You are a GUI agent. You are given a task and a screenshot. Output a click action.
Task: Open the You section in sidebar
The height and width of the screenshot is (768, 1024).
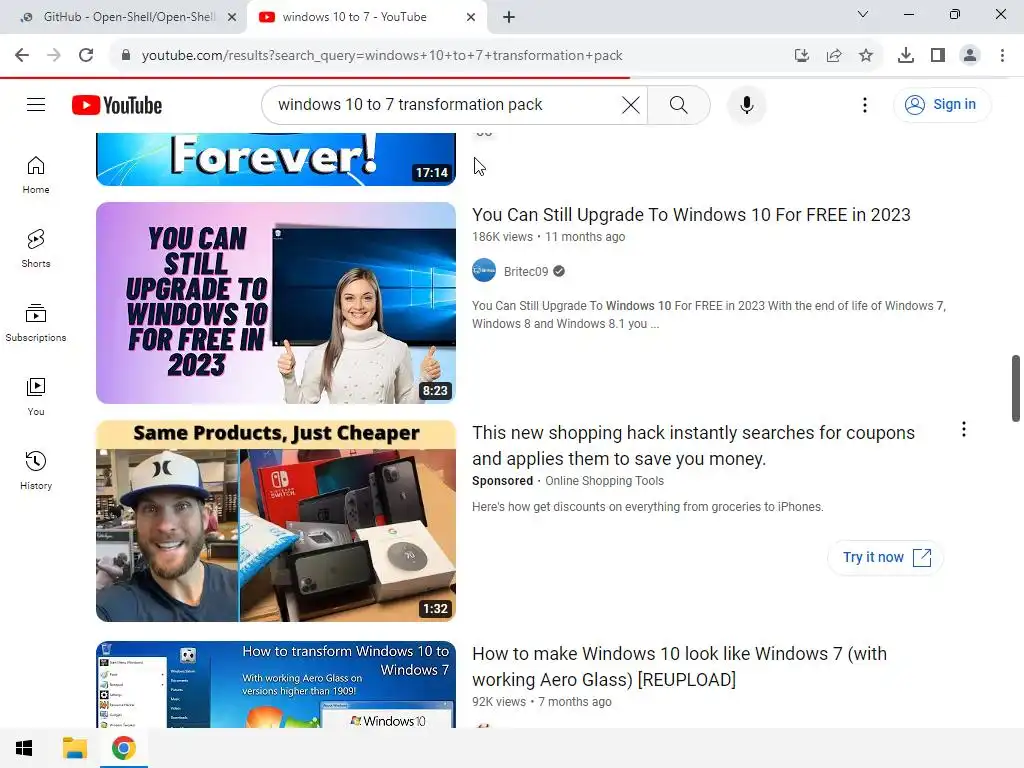36,396
